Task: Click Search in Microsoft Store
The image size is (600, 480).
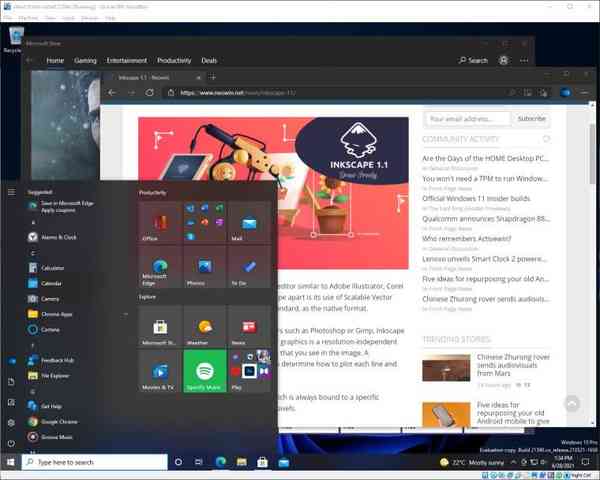Action: click(x=473, y=60)
